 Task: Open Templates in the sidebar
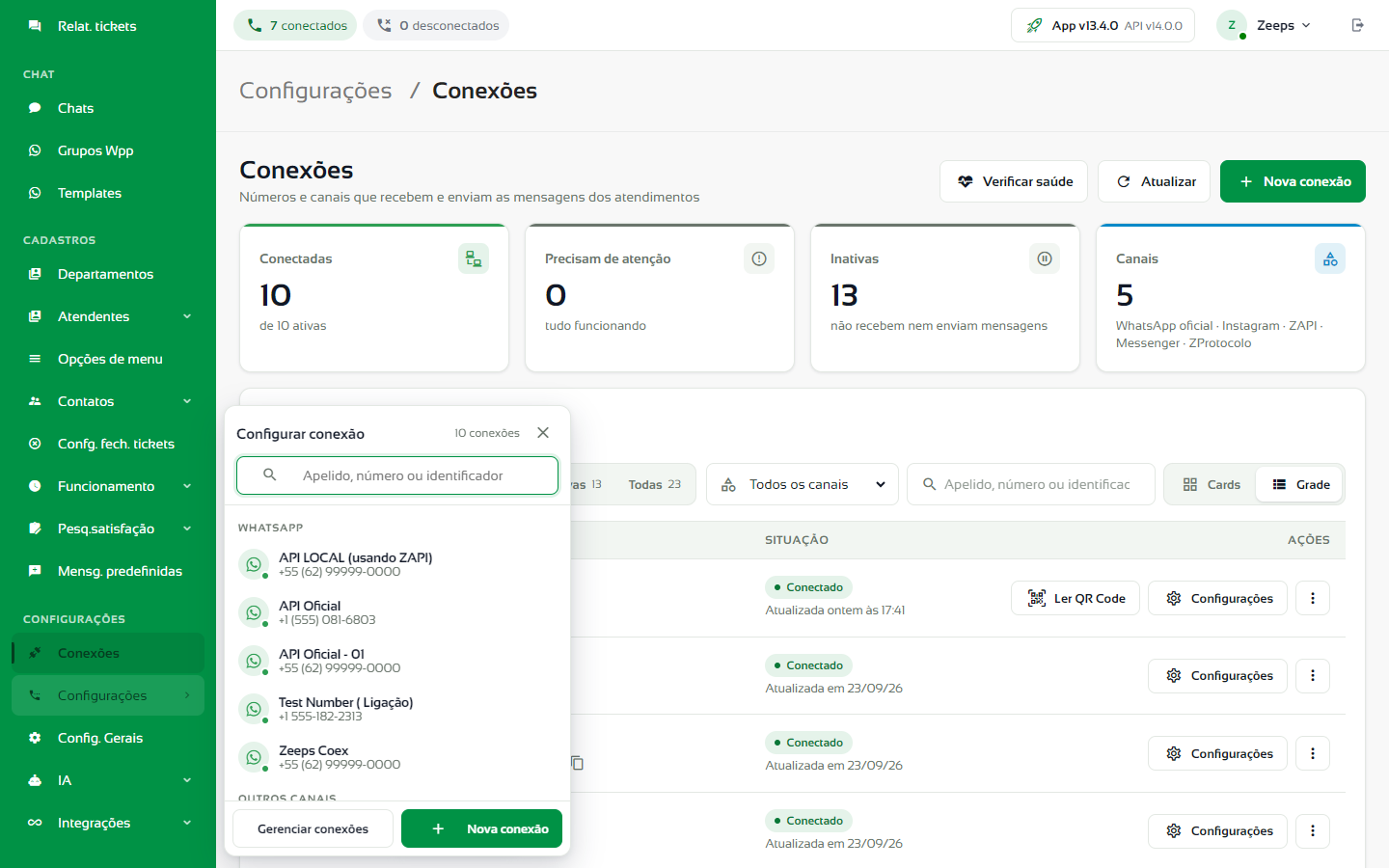pos(108,193)
